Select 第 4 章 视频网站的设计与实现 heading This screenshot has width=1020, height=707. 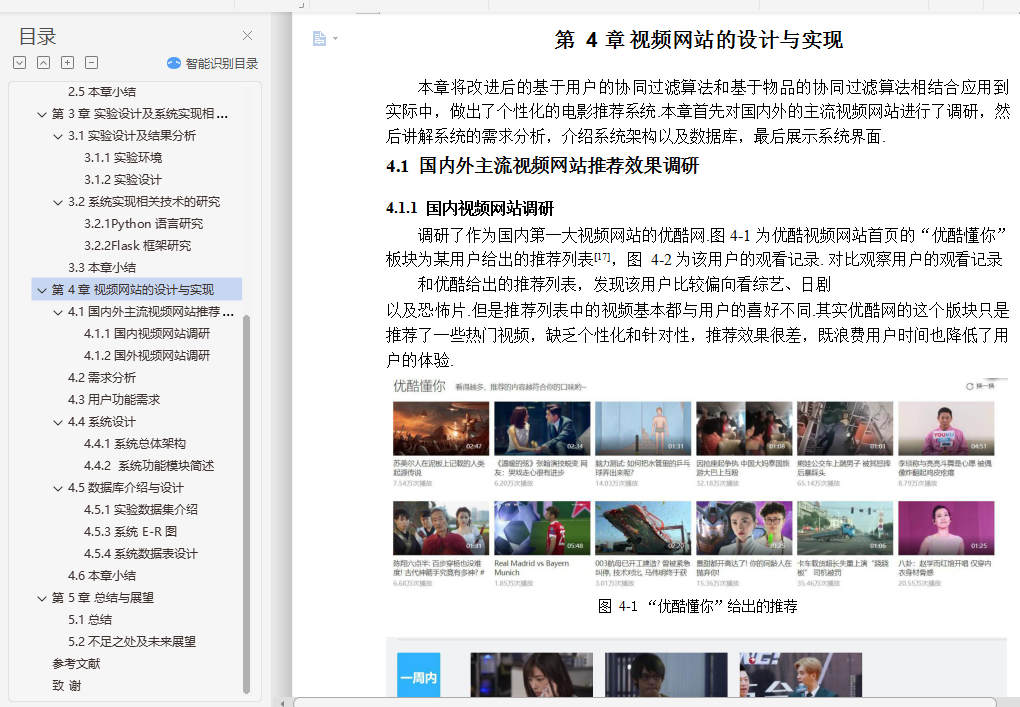pos(133,289)
